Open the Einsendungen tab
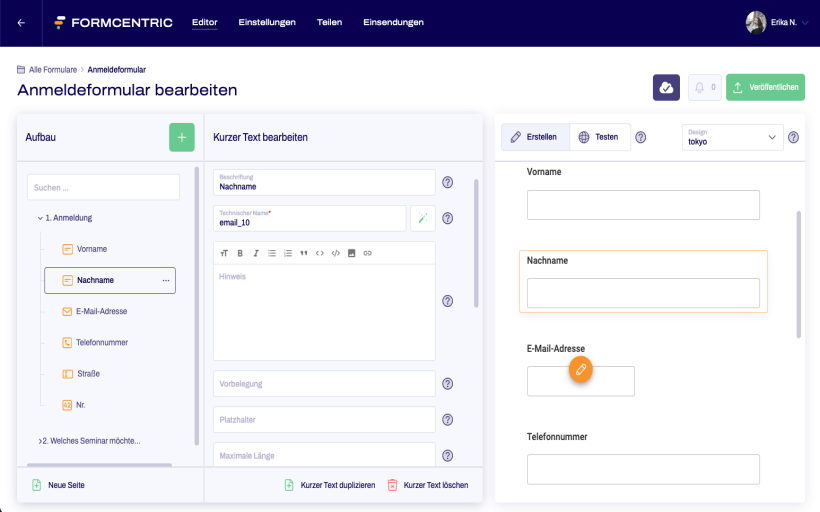The width and height of the screenshot is (820, 512). (x=393, y=22)
